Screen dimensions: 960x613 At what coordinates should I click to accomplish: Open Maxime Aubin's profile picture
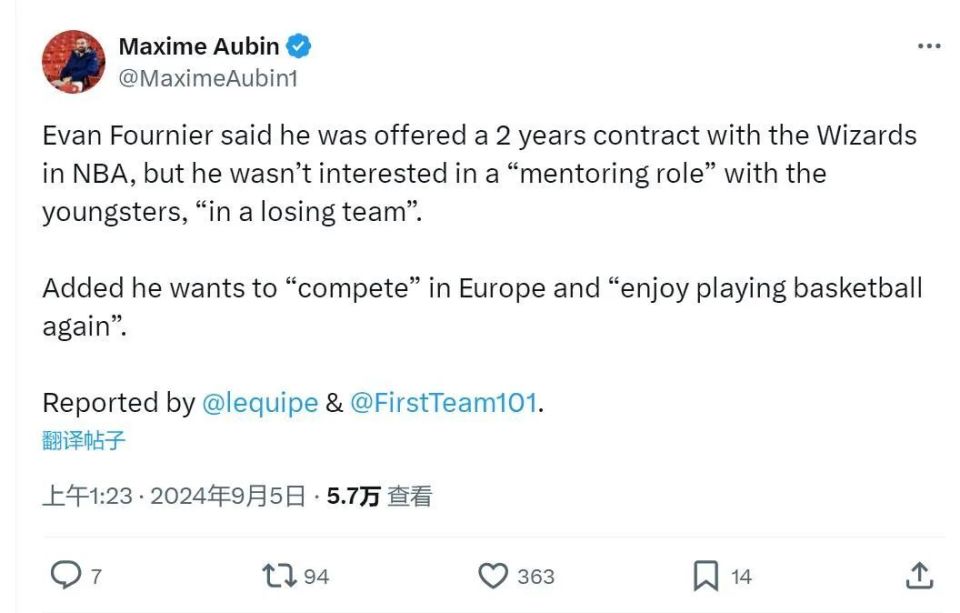pos(73,62)
